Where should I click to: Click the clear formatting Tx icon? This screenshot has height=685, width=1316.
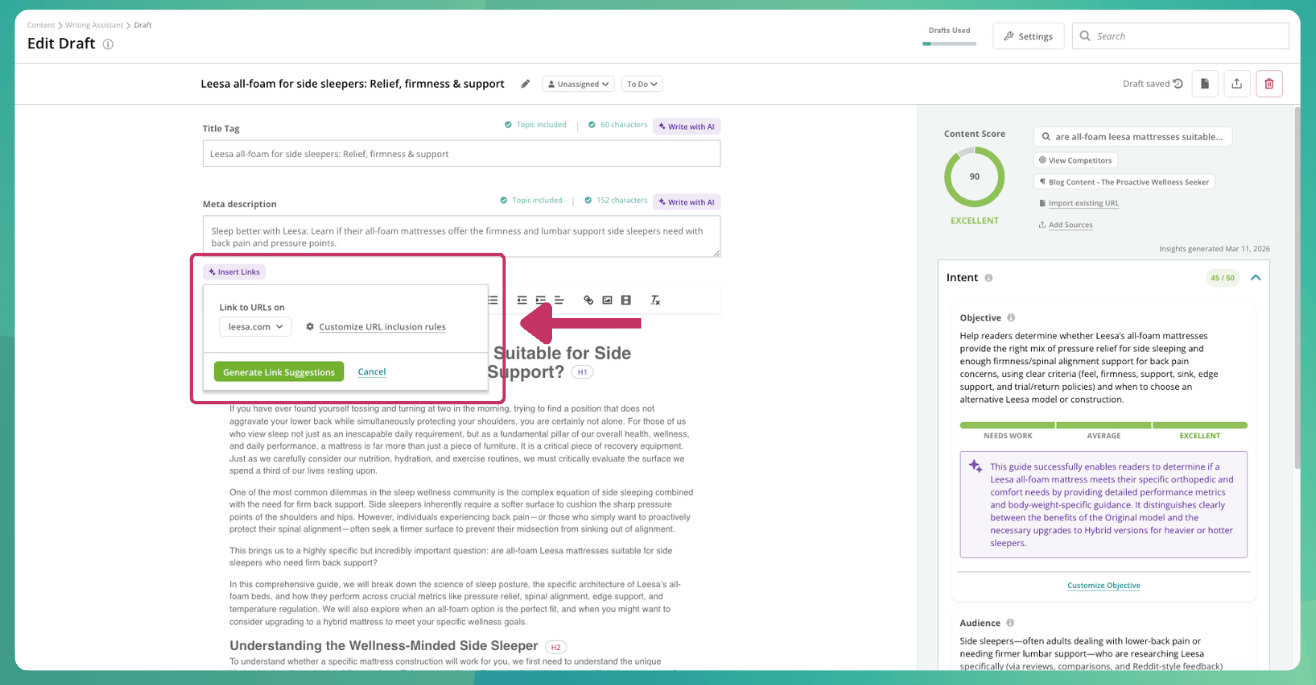(655, 300)
